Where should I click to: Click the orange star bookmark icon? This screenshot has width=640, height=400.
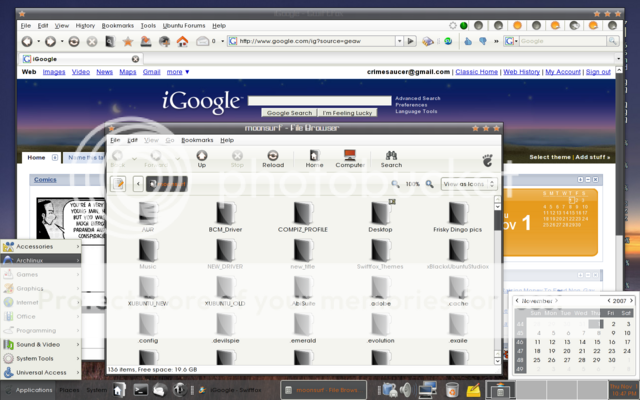pos(128,41)
